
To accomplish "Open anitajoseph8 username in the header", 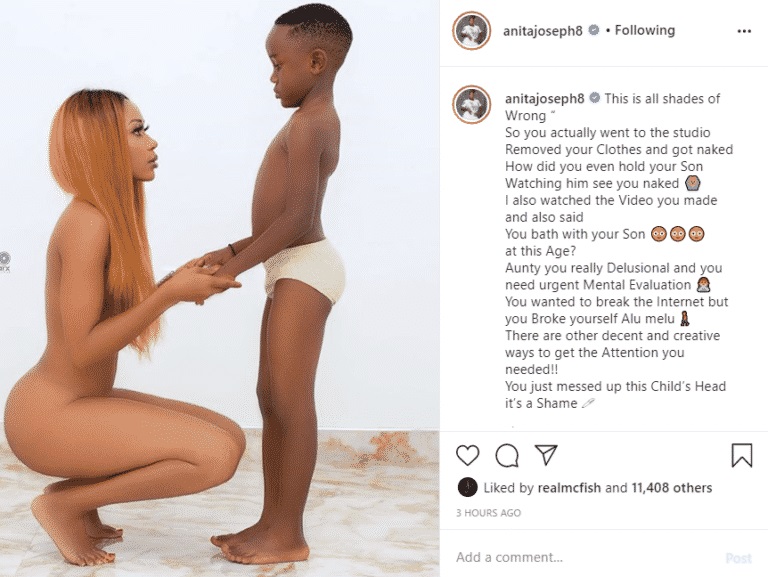I will tap(543, 31).
